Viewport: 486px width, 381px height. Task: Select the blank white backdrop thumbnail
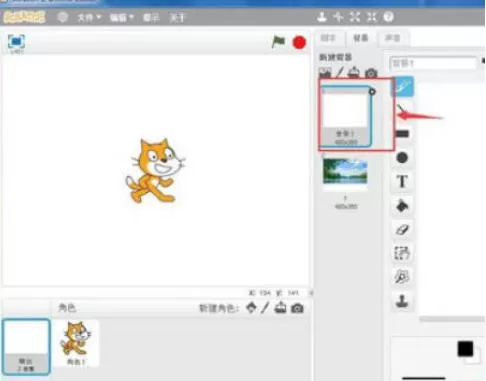click(345, 116)
